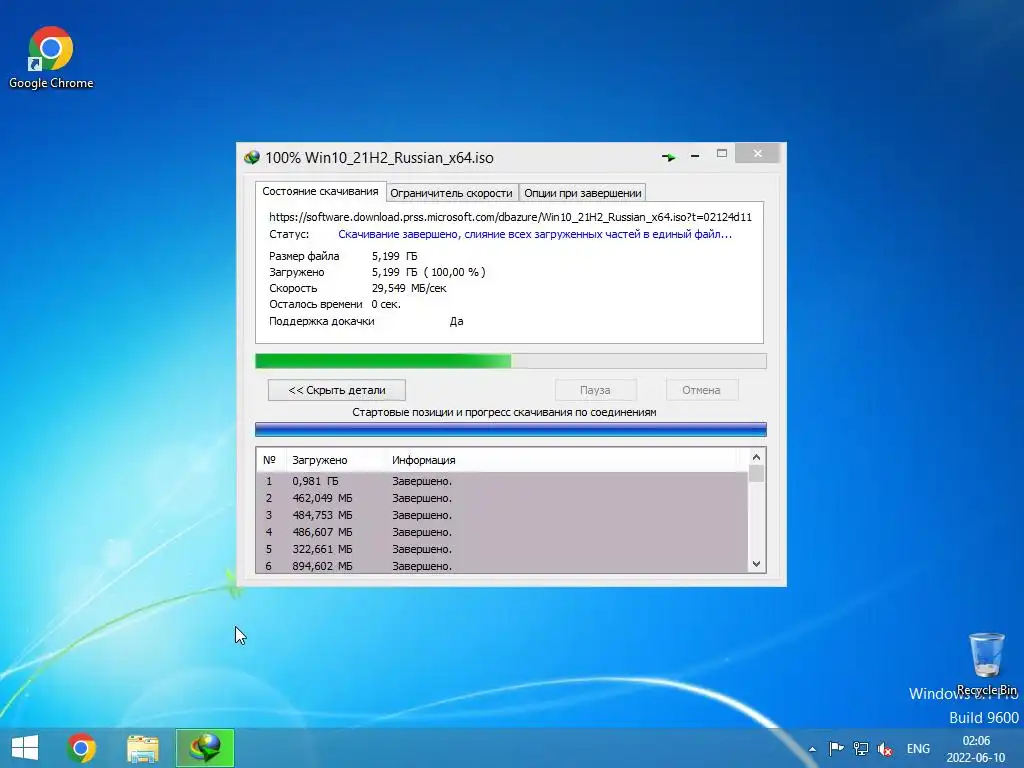Screen dimensions: 1024x768
Task: Select the download URL text
Action: point(510,217)
